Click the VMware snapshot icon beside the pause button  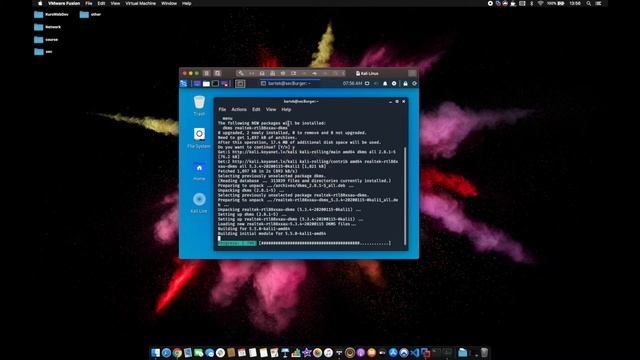pyautogui.click(x=217, y=73)
